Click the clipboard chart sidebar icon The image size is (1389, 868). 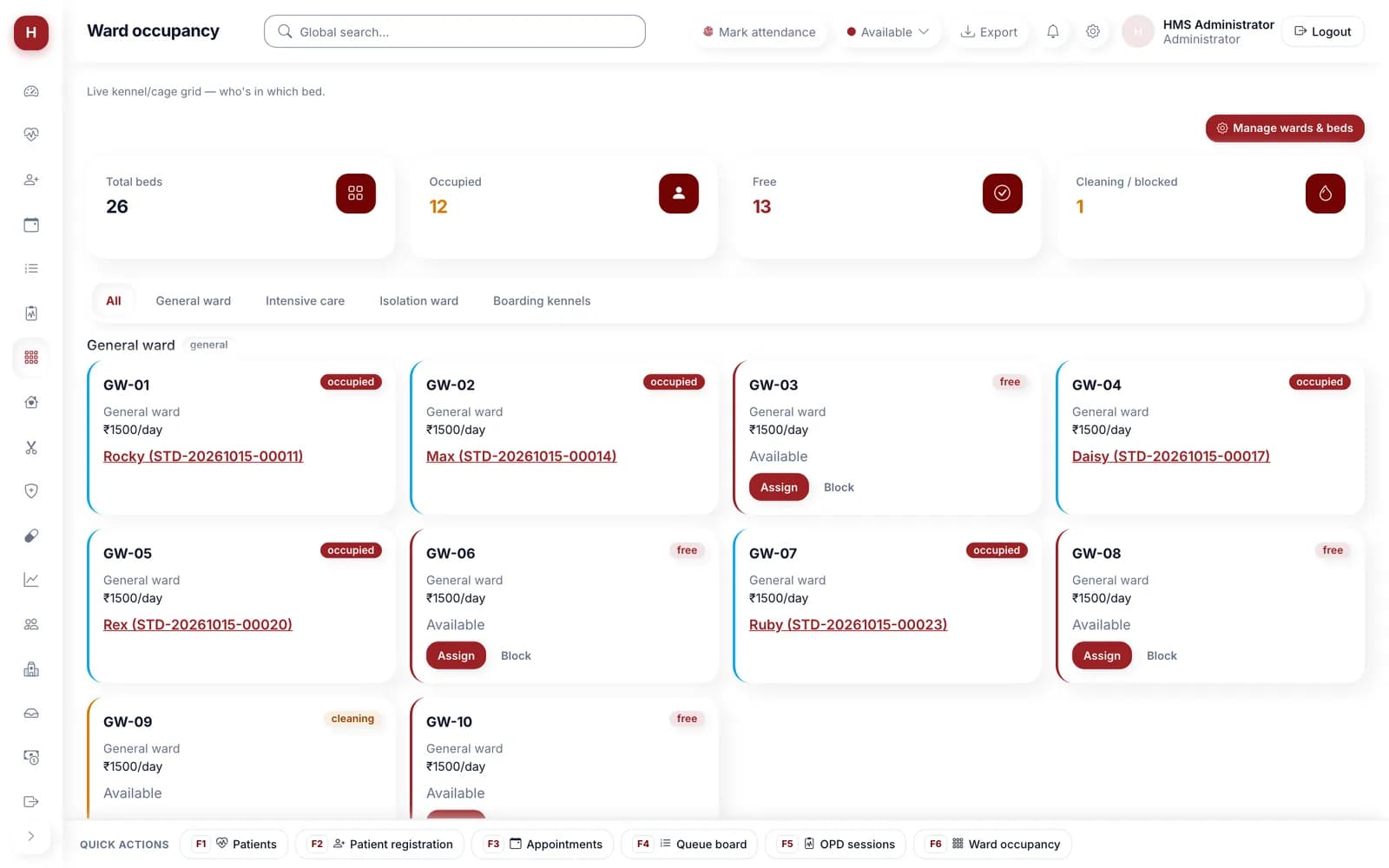[x=31, y=313]
